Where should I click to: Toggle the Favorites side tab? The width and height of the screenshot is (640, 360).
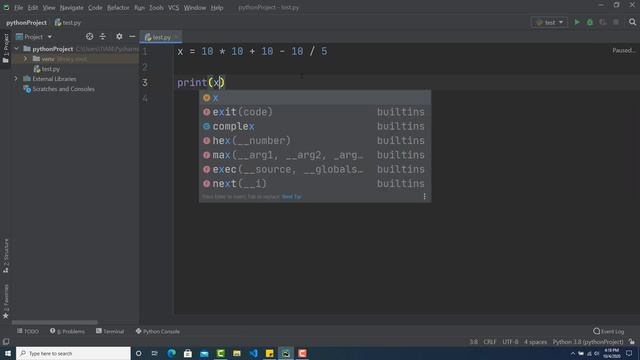click(x=6, y=301)
